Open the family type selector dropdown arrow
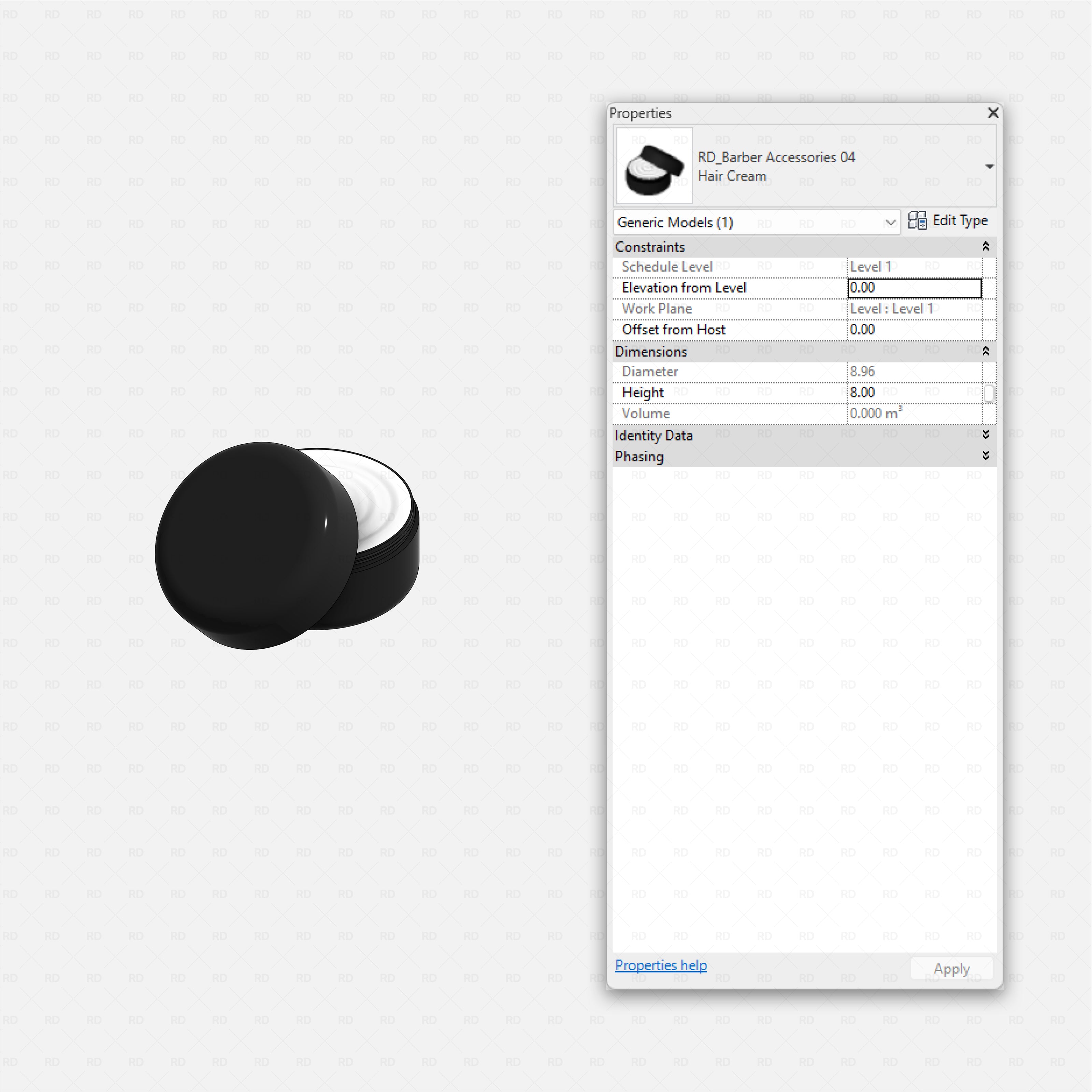1092x1092 pixels. click(x=989, y=167)
